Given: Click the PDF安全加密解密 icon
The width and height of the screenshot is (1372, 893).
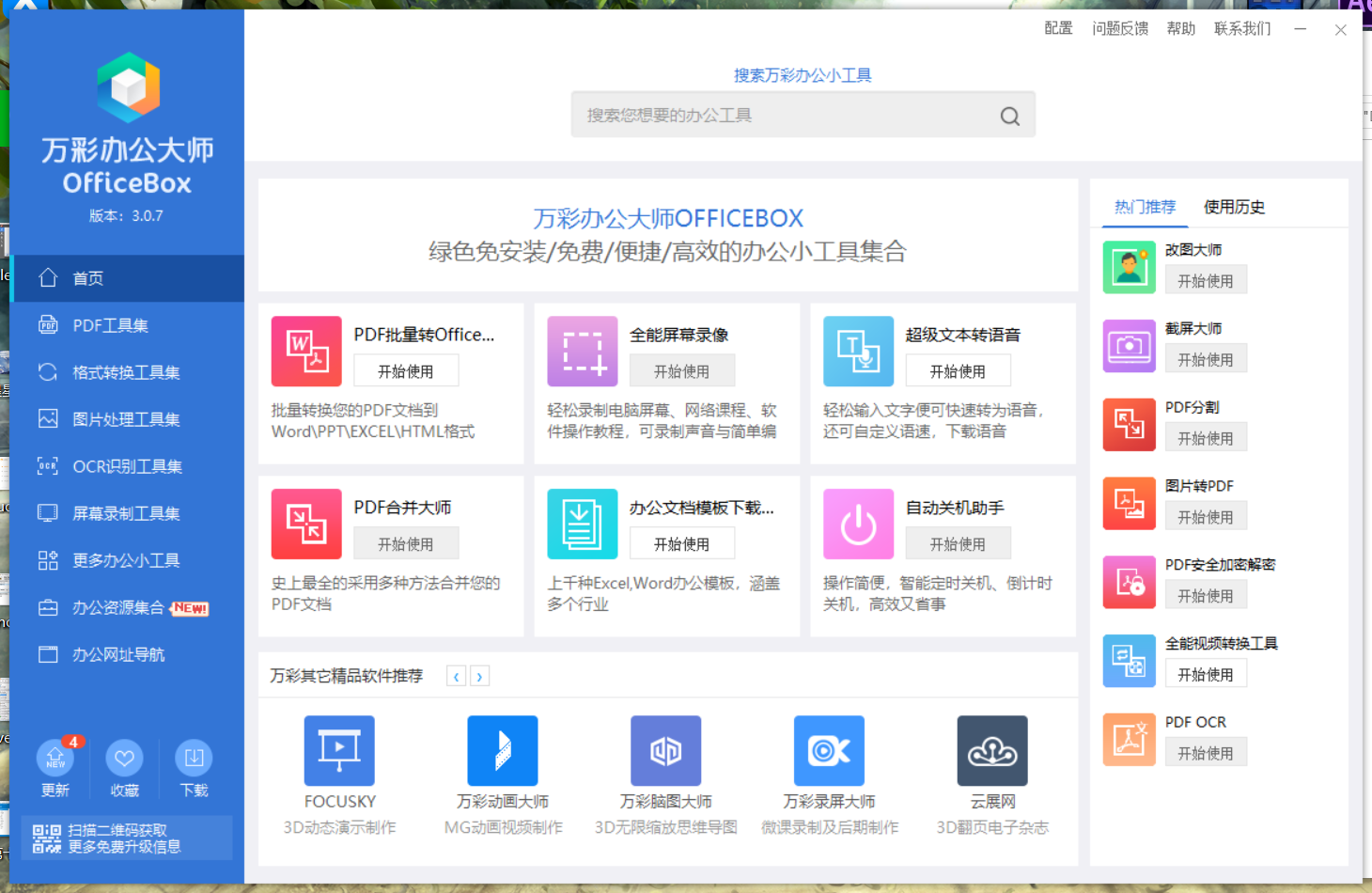Looking at the screenshot, I should (x=1130, y=583).
